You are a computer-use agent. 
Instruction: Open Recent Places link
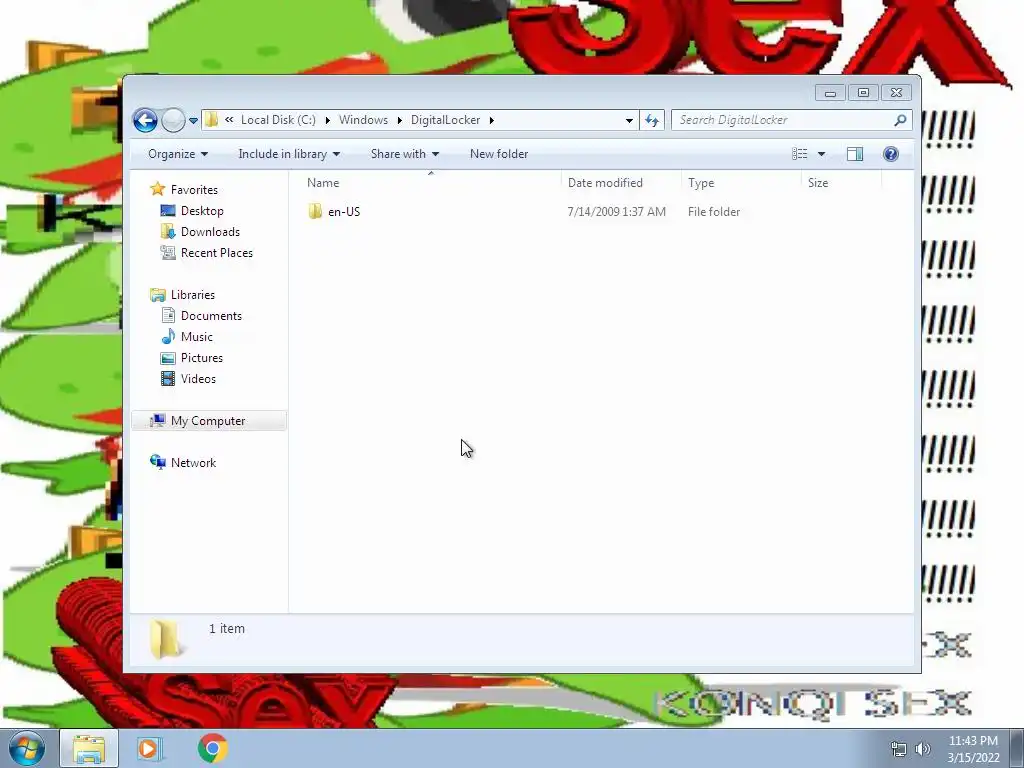pyautogui.click(x=217, y=253)
